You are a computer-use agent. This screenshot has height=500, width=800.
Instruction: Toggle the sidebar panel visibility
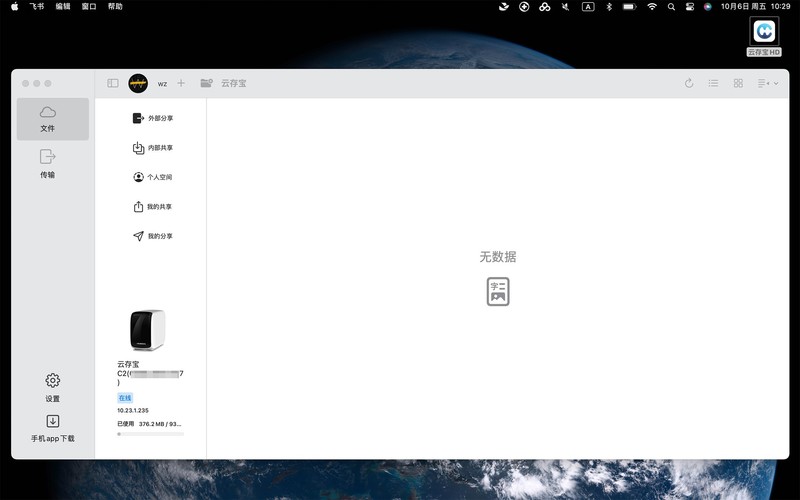[x=113, y=83]
